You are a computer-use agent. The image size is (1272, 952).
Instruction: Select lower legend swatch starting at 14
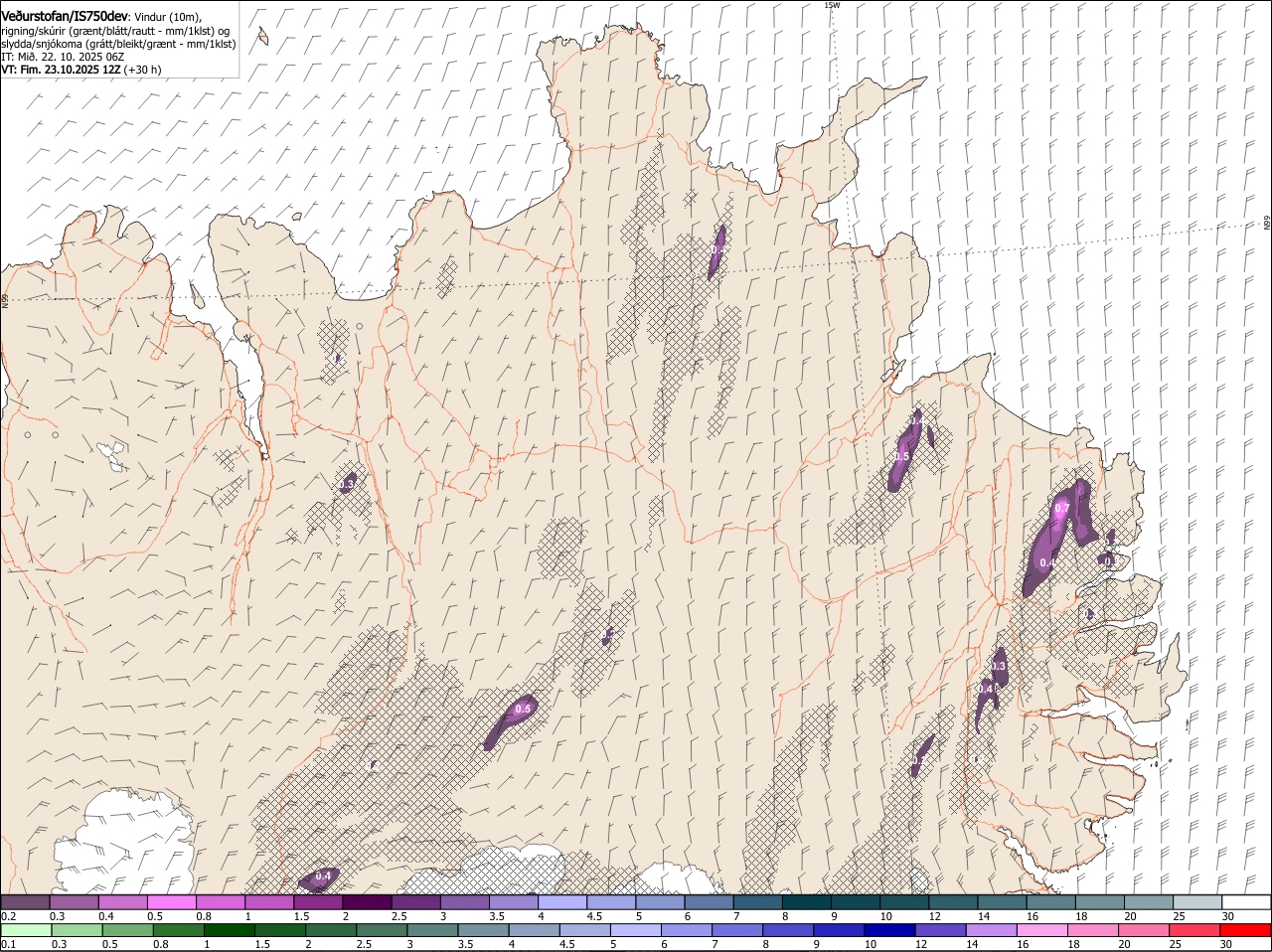(x=991, y=930)
